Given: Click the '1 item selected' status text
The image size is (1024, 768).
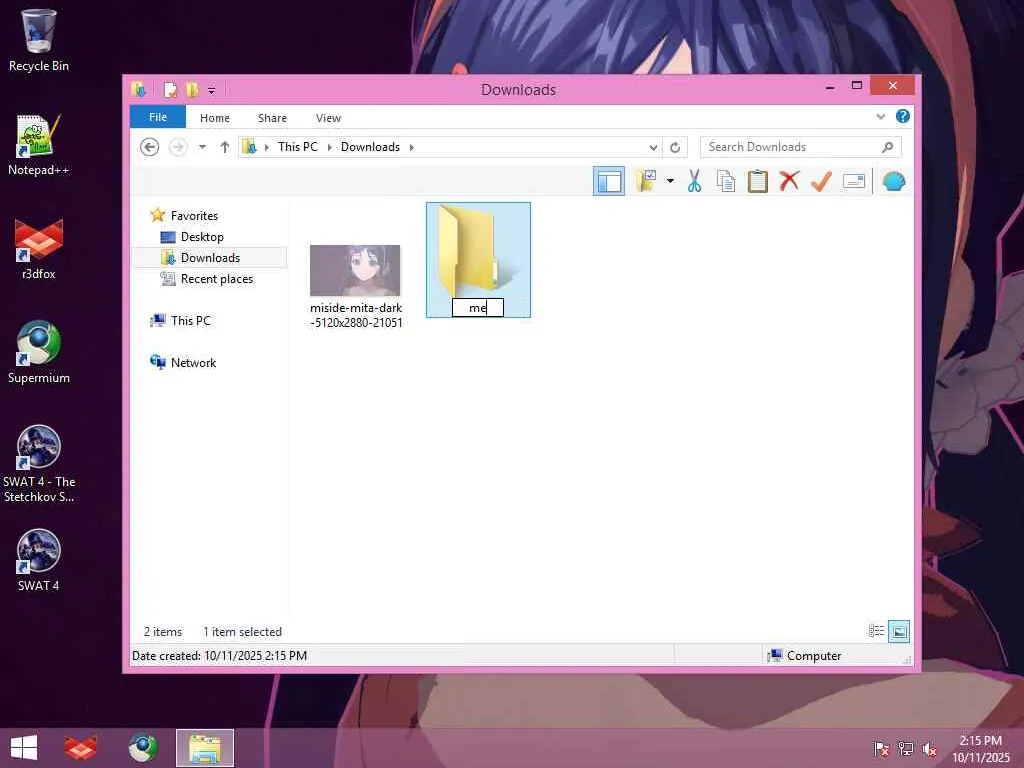Looking at the screenshot, I should (242, 632).
